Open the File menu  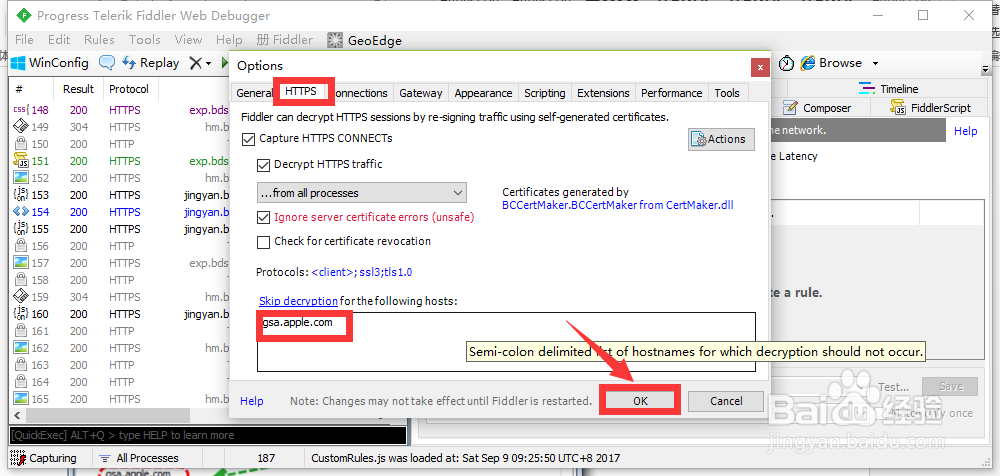click(x=24, y=40)
